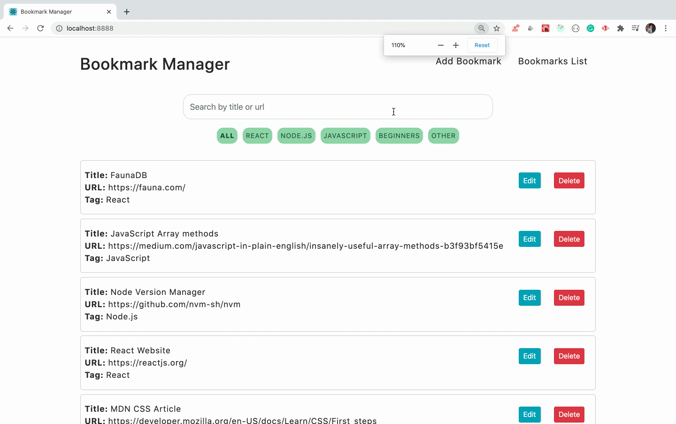Edit the JavaScript Array methods bookmark

[529, 239]
